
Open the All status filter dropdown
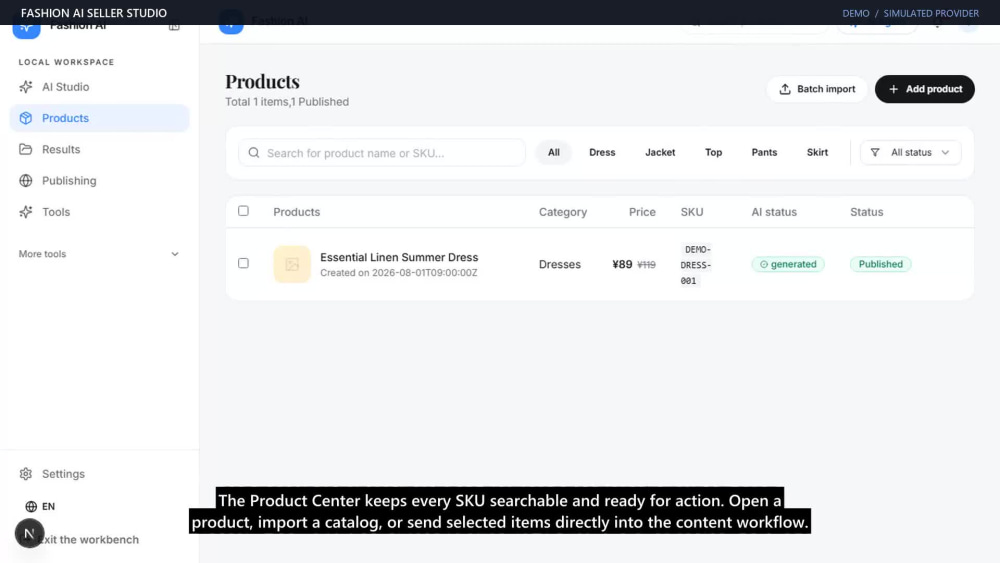click(x=910, y=152)
